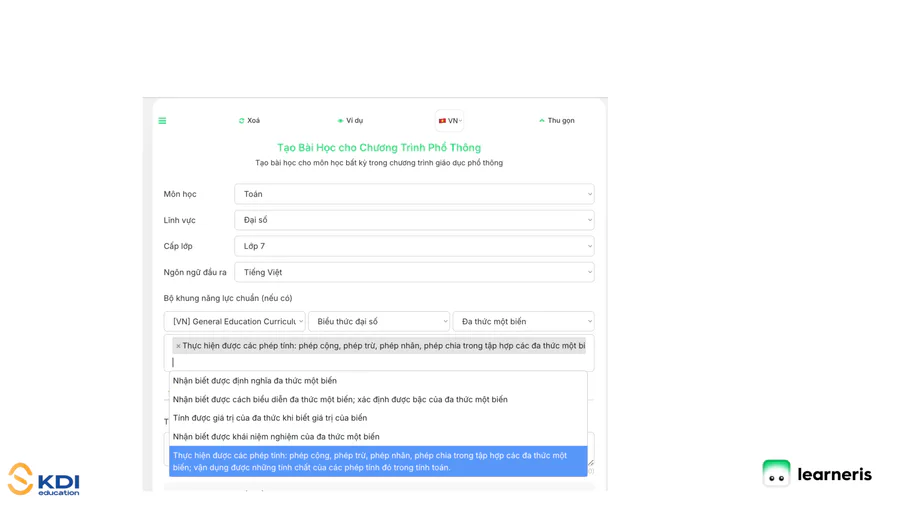The height and width of the screenshot is (506, 900).
Task: Click the Vietnam flag icon
Action: pos(442,121)
